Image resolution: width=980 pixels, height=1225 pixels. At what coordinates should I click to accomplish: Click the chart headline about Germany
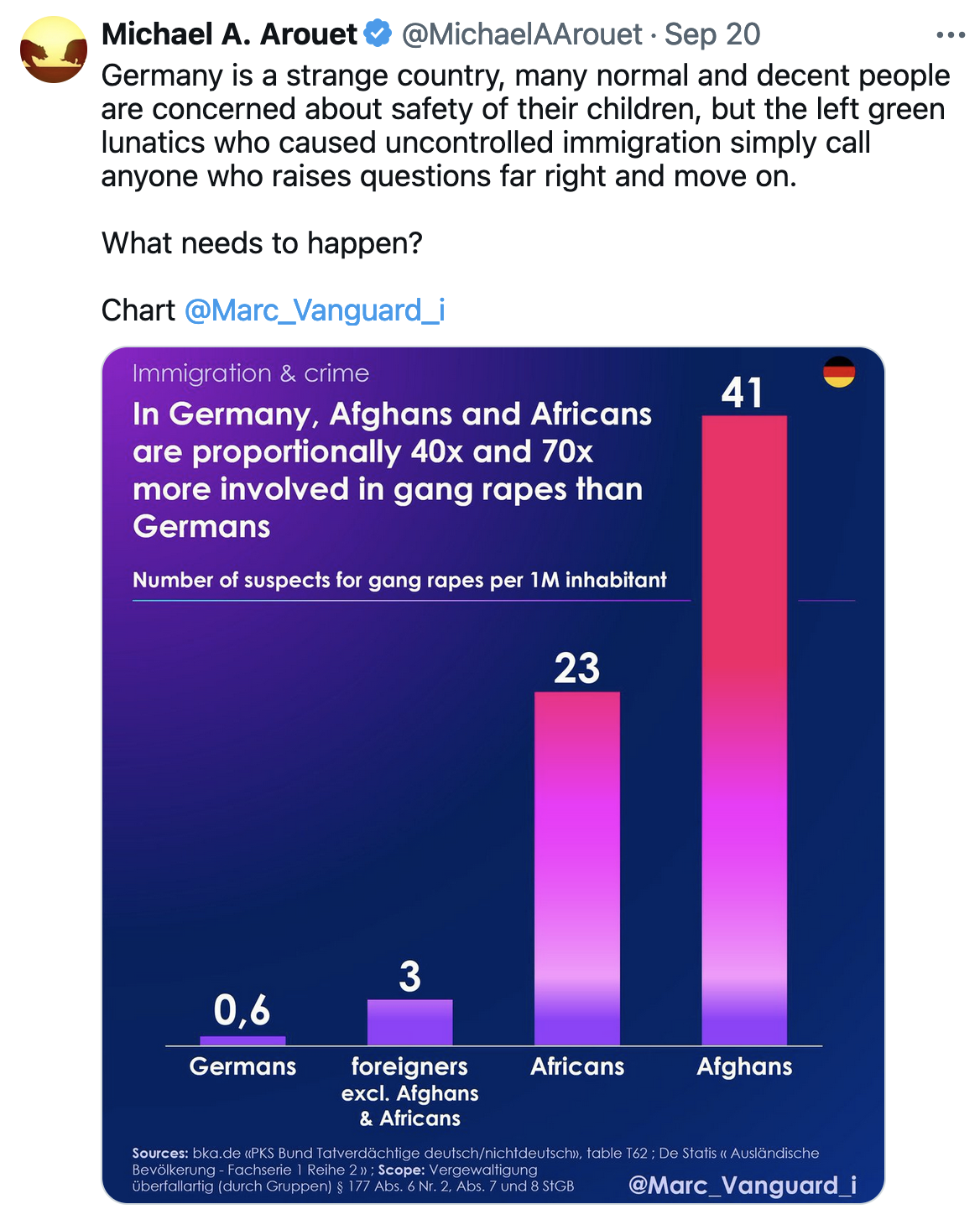point(391,470)
